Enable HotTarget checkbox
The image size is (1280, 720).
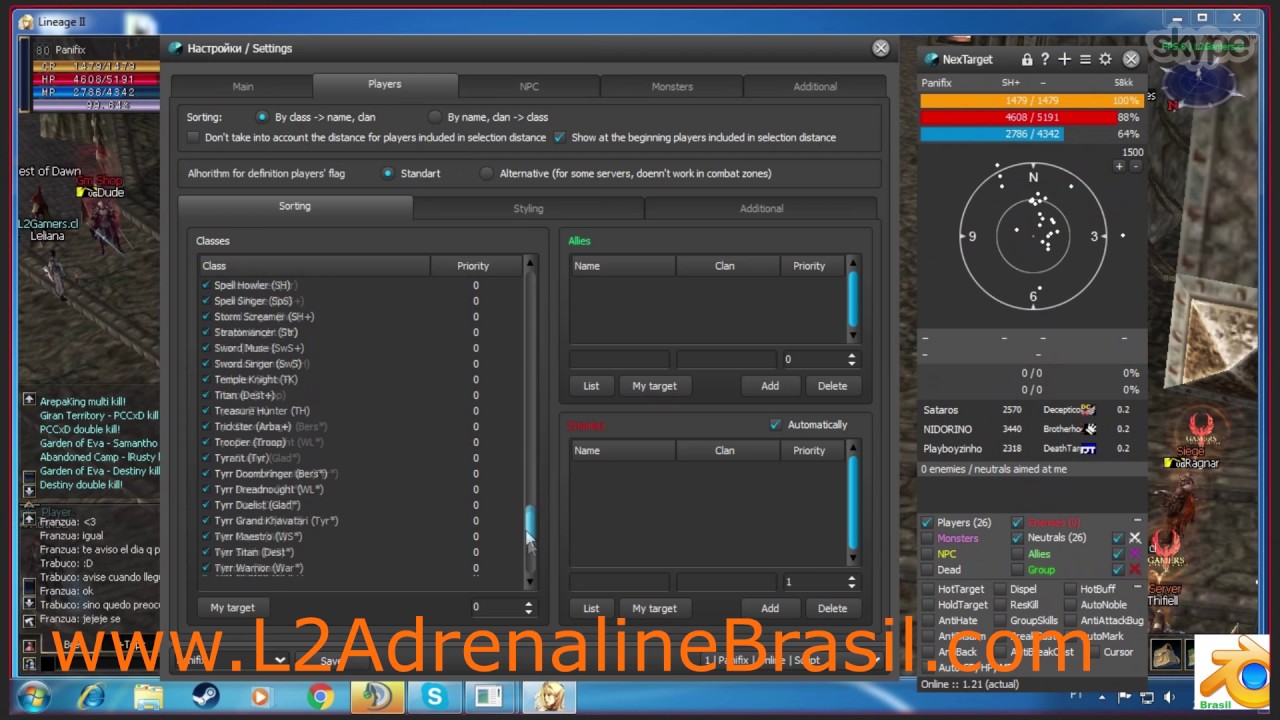(x=928, y=589)
